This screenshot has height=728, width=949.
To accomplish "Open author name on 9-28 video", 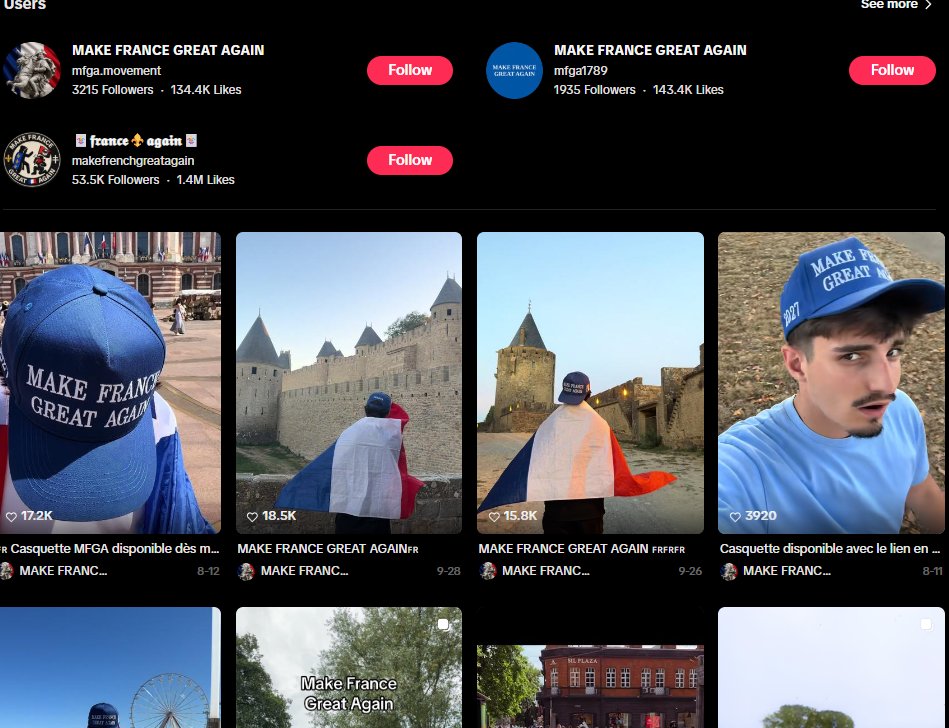I will click(x=304, y=571).
